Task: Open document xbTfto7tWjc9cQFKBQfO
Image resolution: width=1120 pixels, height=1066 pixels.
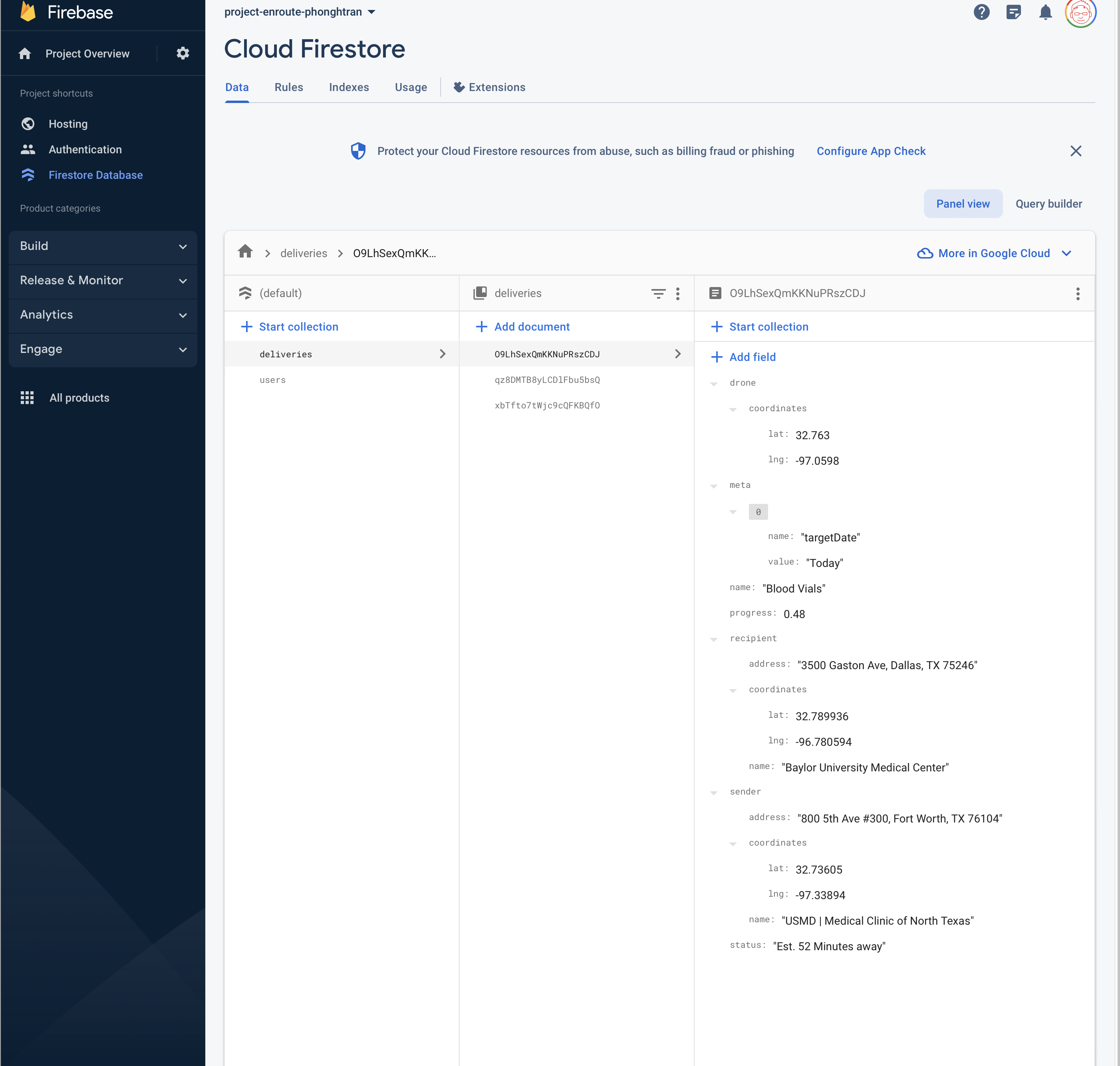Action: (576, 405)
